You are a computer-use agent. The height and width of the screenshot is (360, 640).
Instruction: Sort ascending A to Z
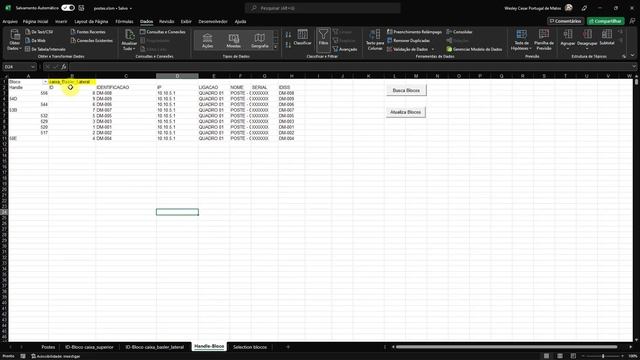288,35
